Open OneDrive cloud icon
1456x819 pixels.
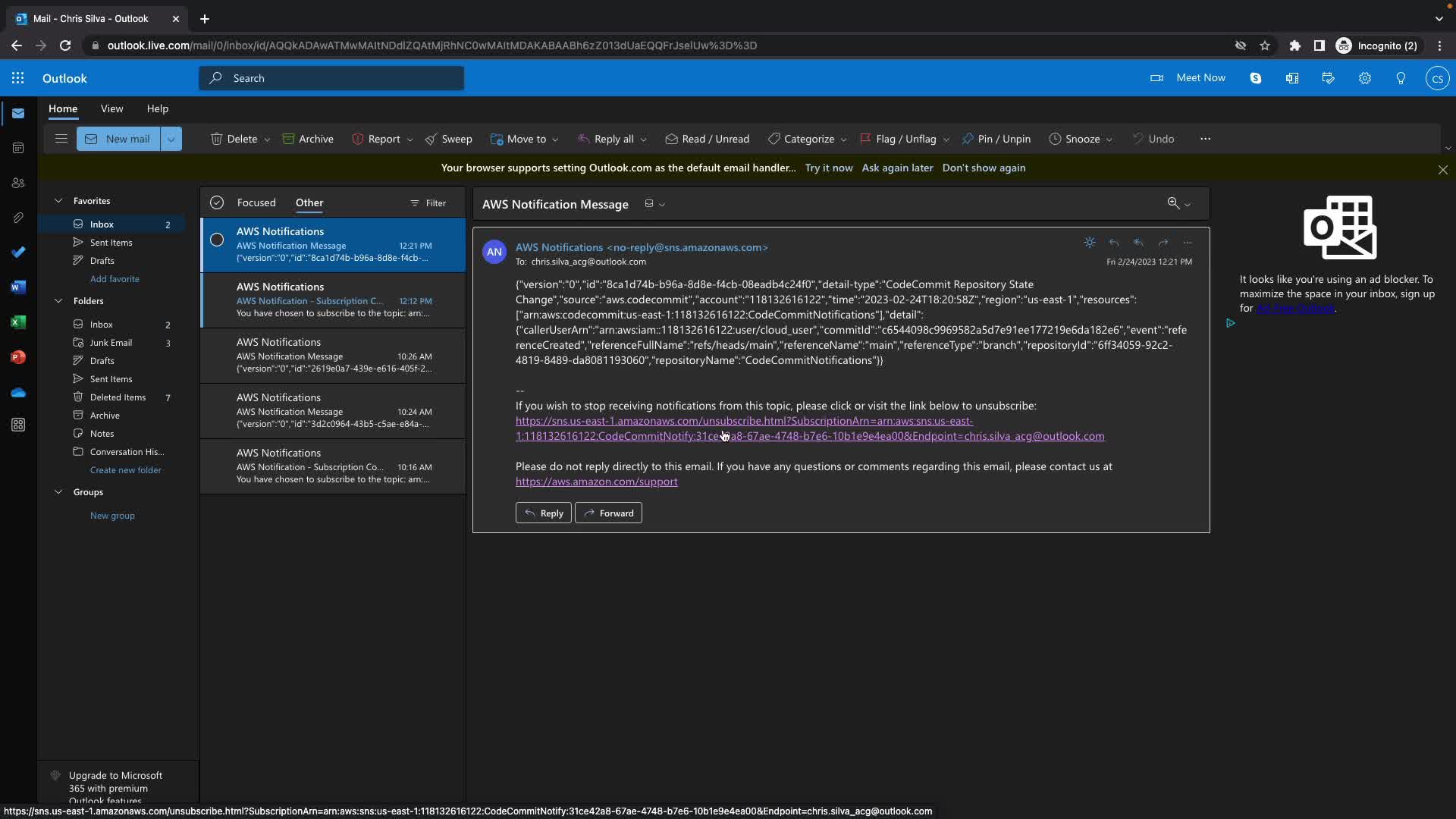18,392
